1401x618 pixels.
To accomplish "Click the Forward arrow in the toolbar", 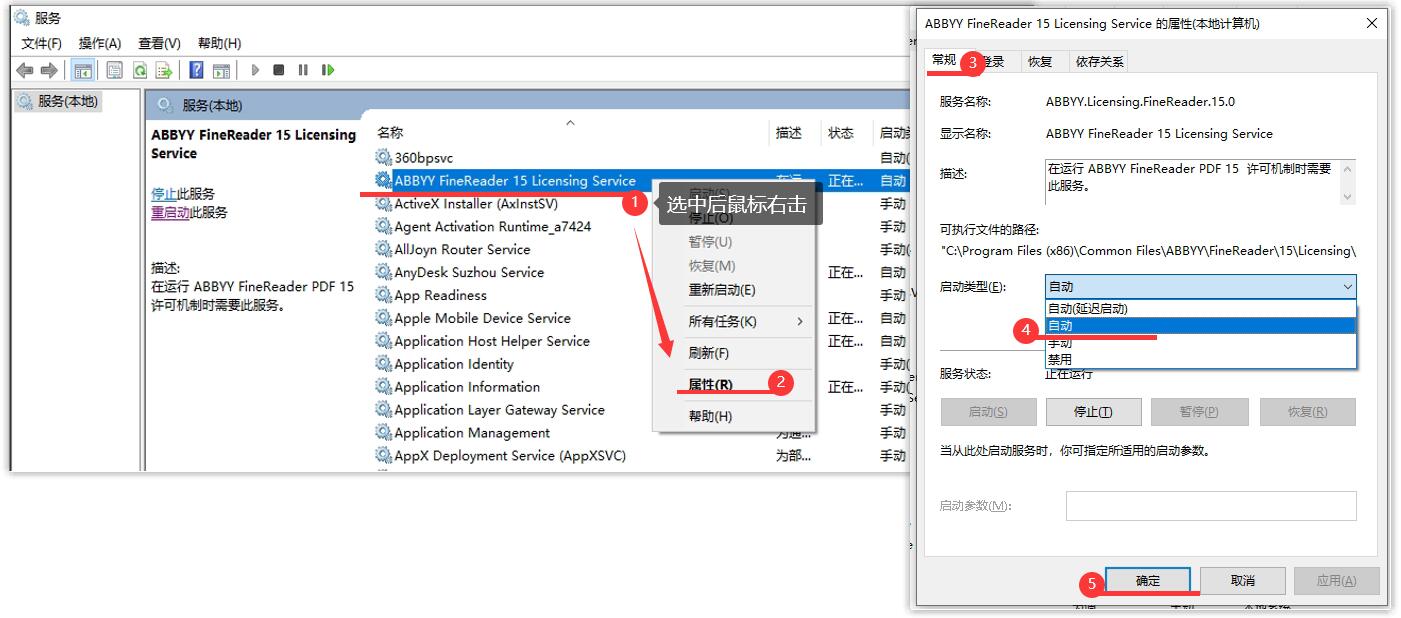I will 48,70.
